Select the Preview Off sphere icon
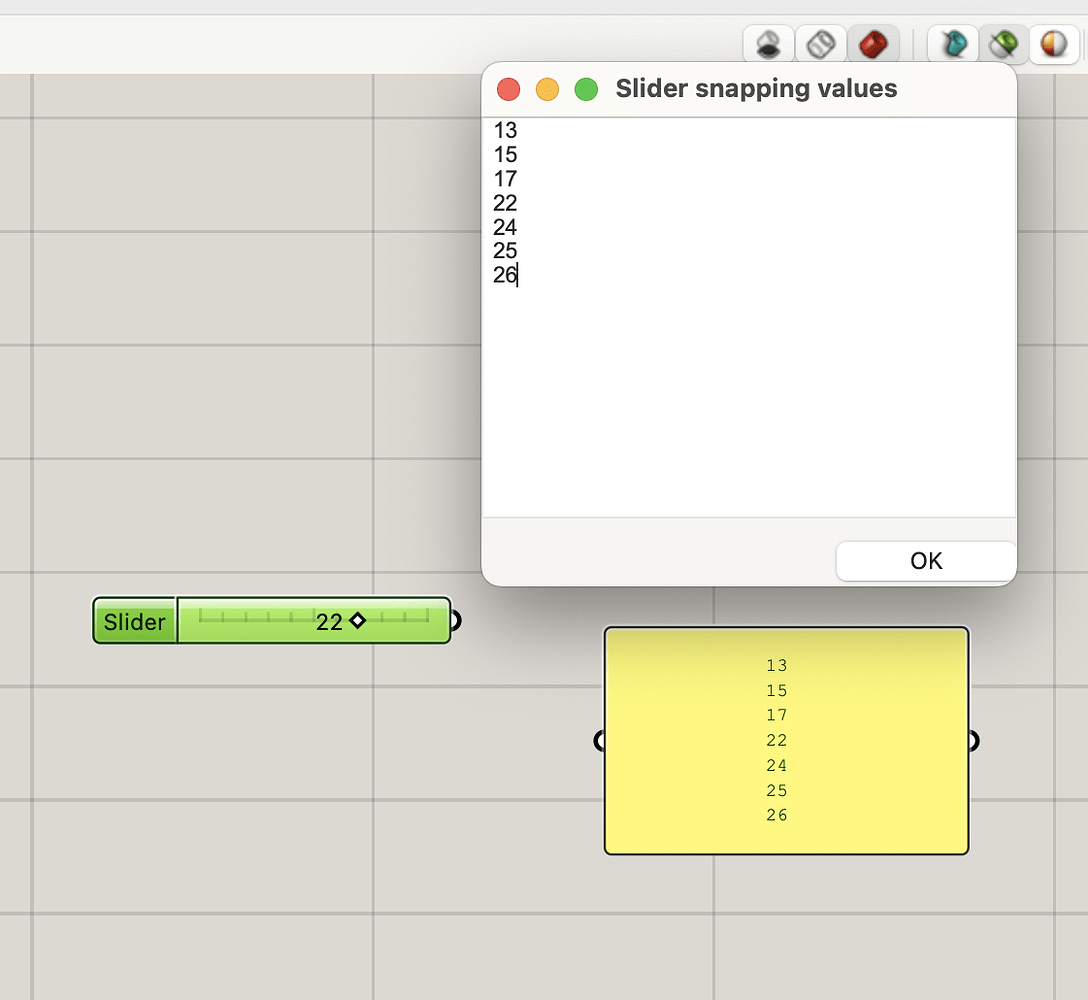 click(768, 44)
